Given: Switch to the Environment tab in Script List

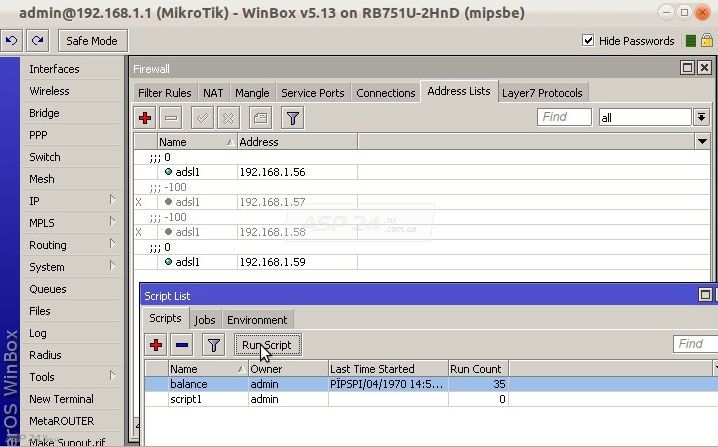Looking at the screenshot, I should tap(257, 320).
